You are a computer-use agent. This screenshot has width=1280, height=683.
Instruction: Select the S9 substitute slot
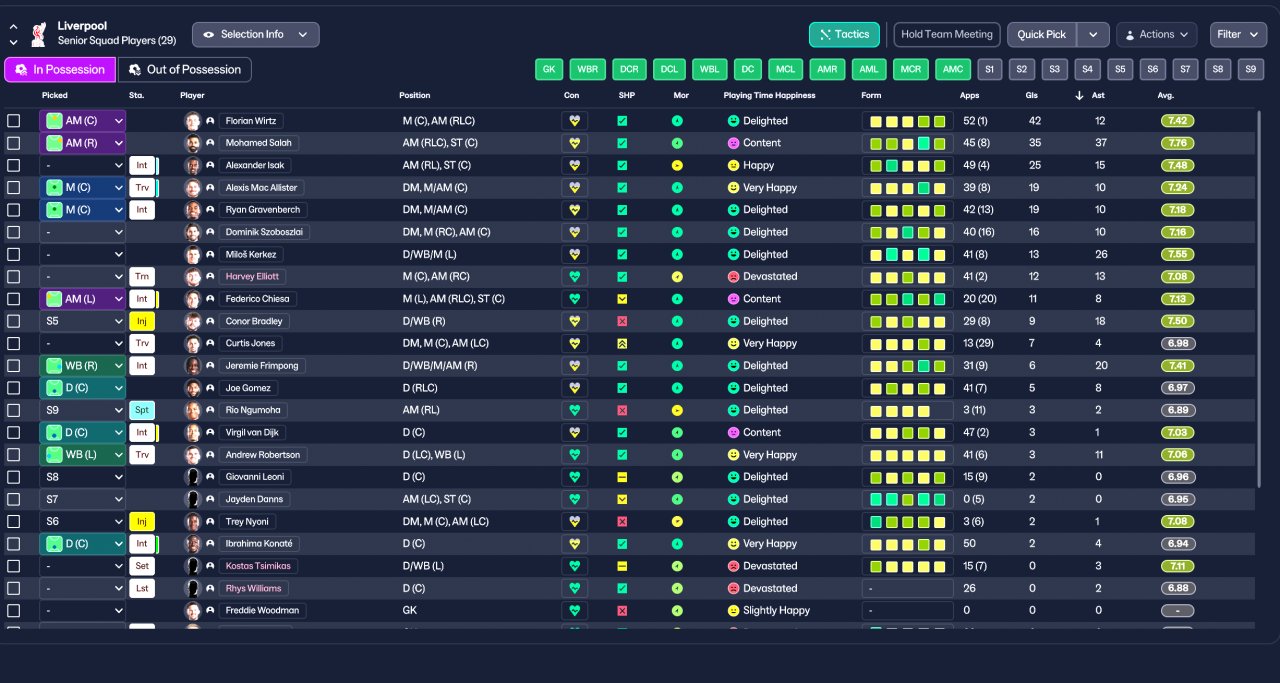point(1251,69)
